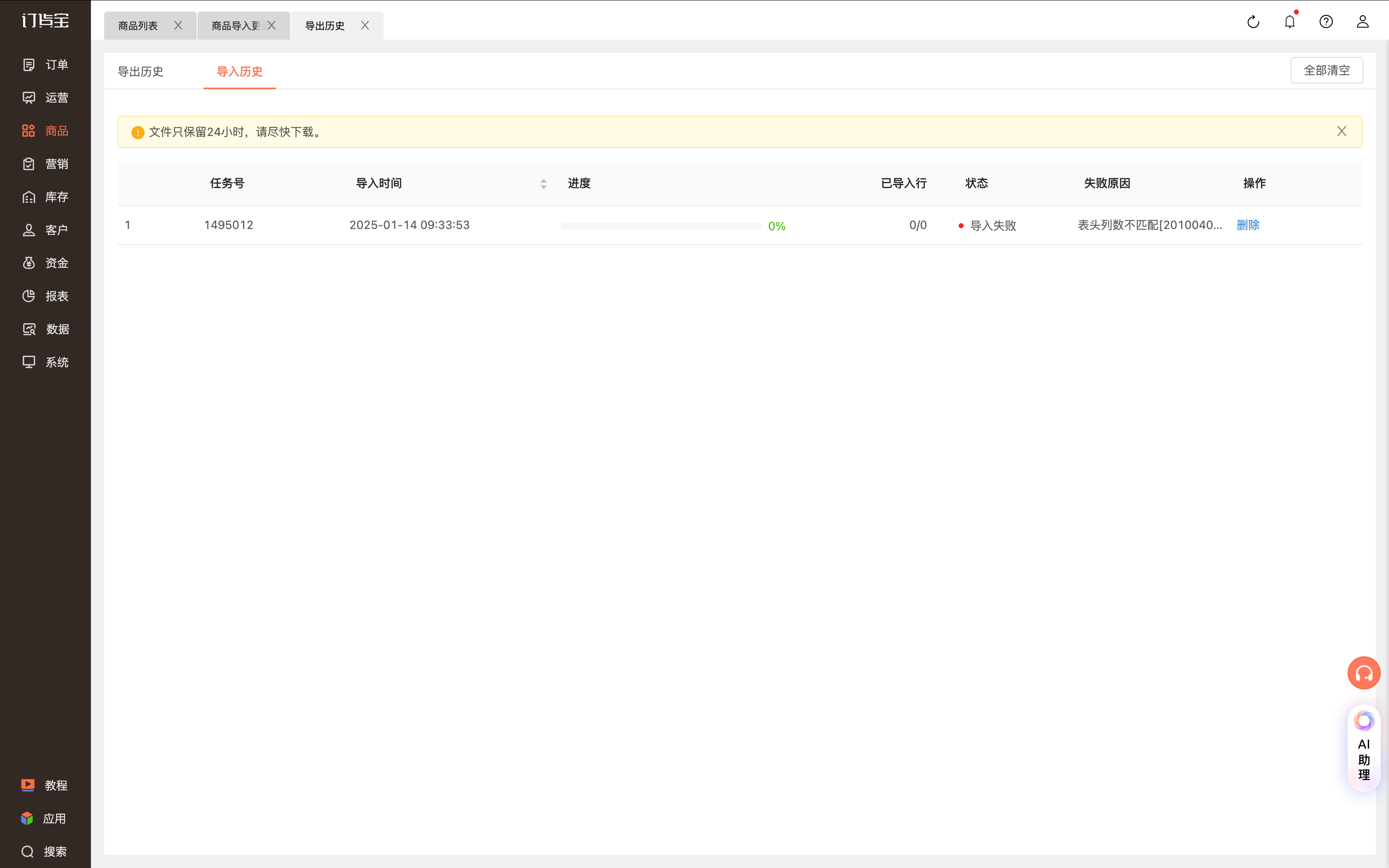
Task: Click the truncated 表头列数不匹配 failure reason
Action: point(1150,225)
